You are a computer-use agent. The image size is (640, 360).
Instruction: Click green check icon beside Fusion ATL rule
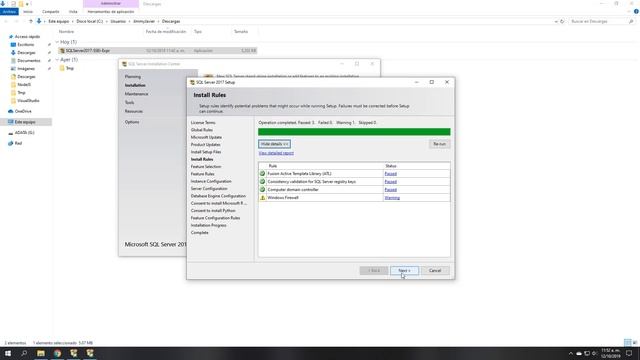coord(262,173)
